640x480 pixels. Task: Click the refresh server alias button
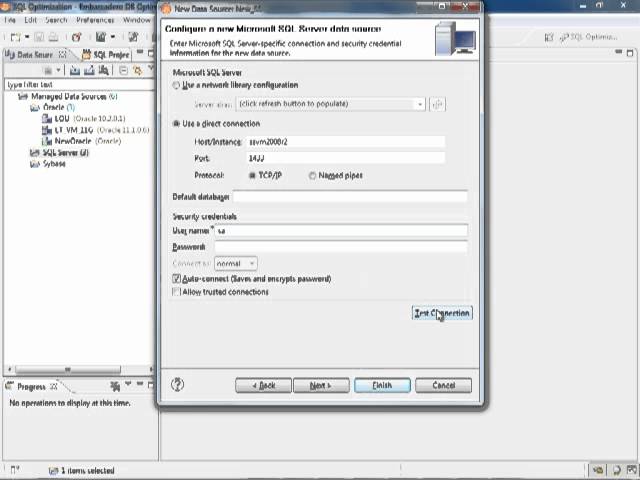437,104
